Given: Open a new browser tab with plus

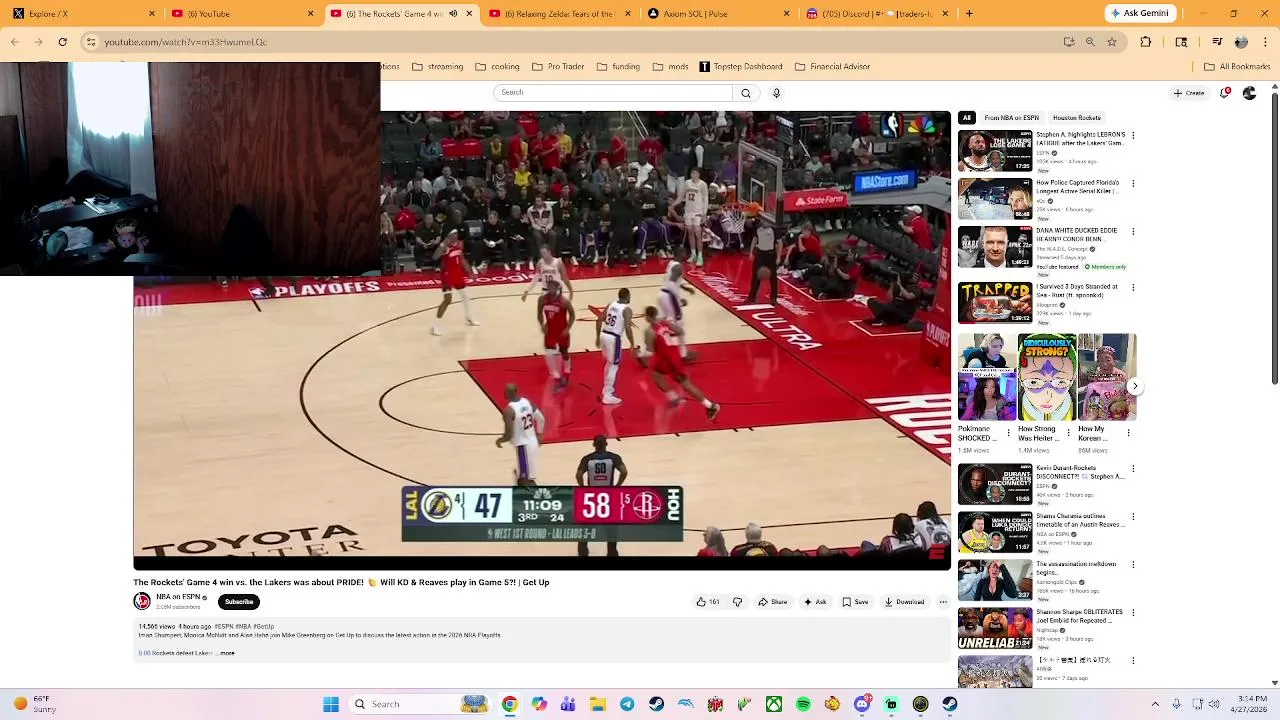Looking at the screenshot, I should point(968,14).
